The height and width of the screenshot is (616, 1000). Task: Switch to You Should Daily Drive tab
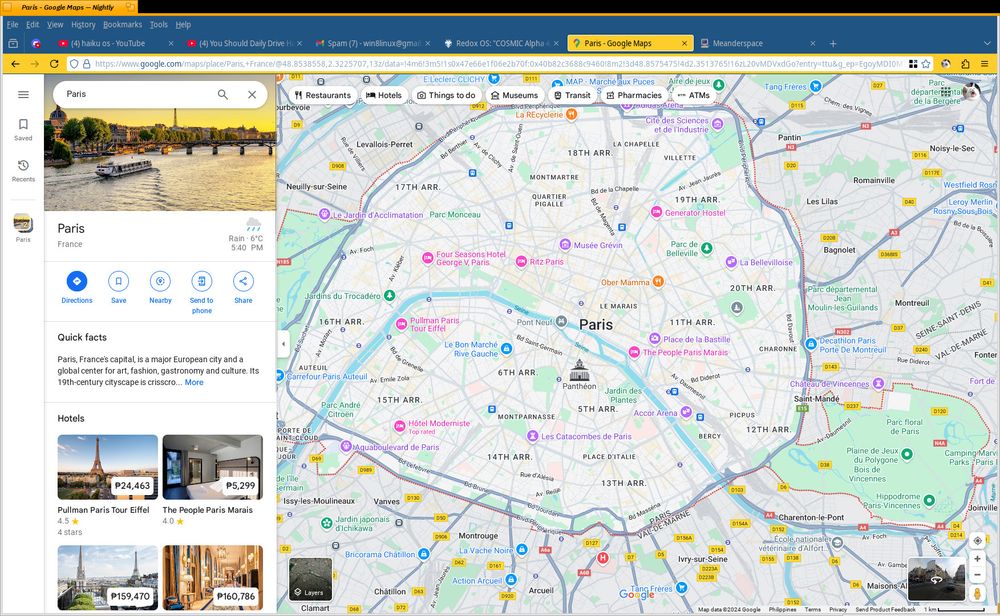tap(246, 43)
